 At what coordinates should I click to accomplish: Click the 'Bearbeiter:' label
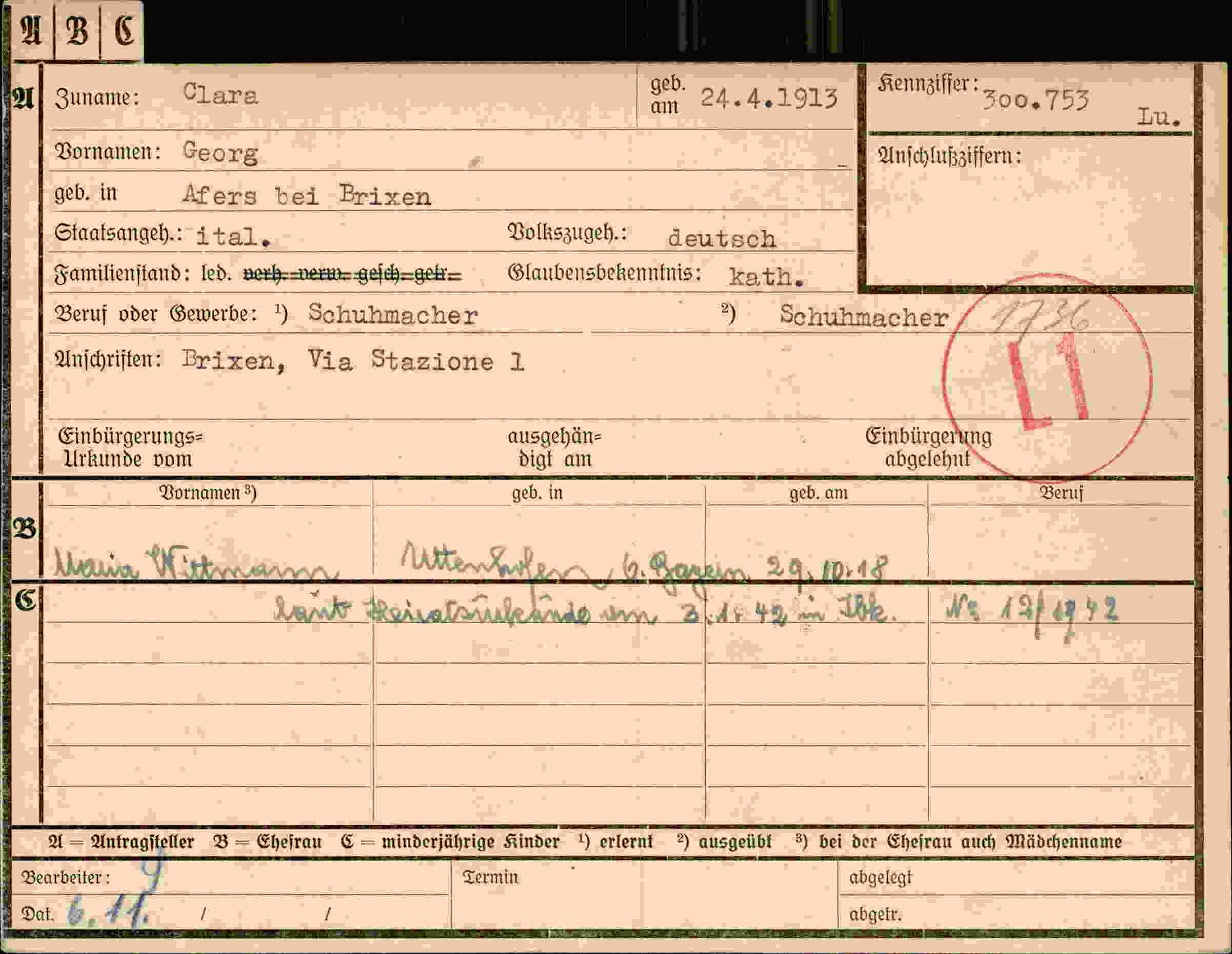(x=66, y=877)
